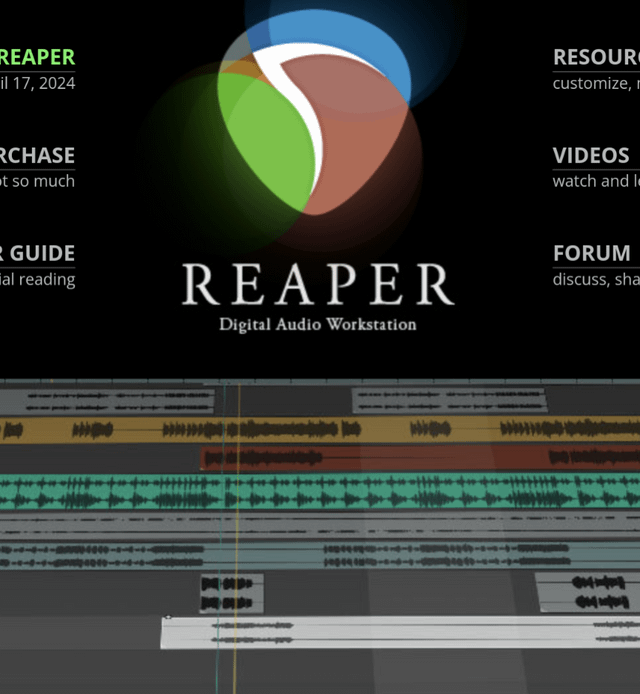This screenshot has width=640, height=694.
Task: Open the Videos link
Action: coord(591,155)
